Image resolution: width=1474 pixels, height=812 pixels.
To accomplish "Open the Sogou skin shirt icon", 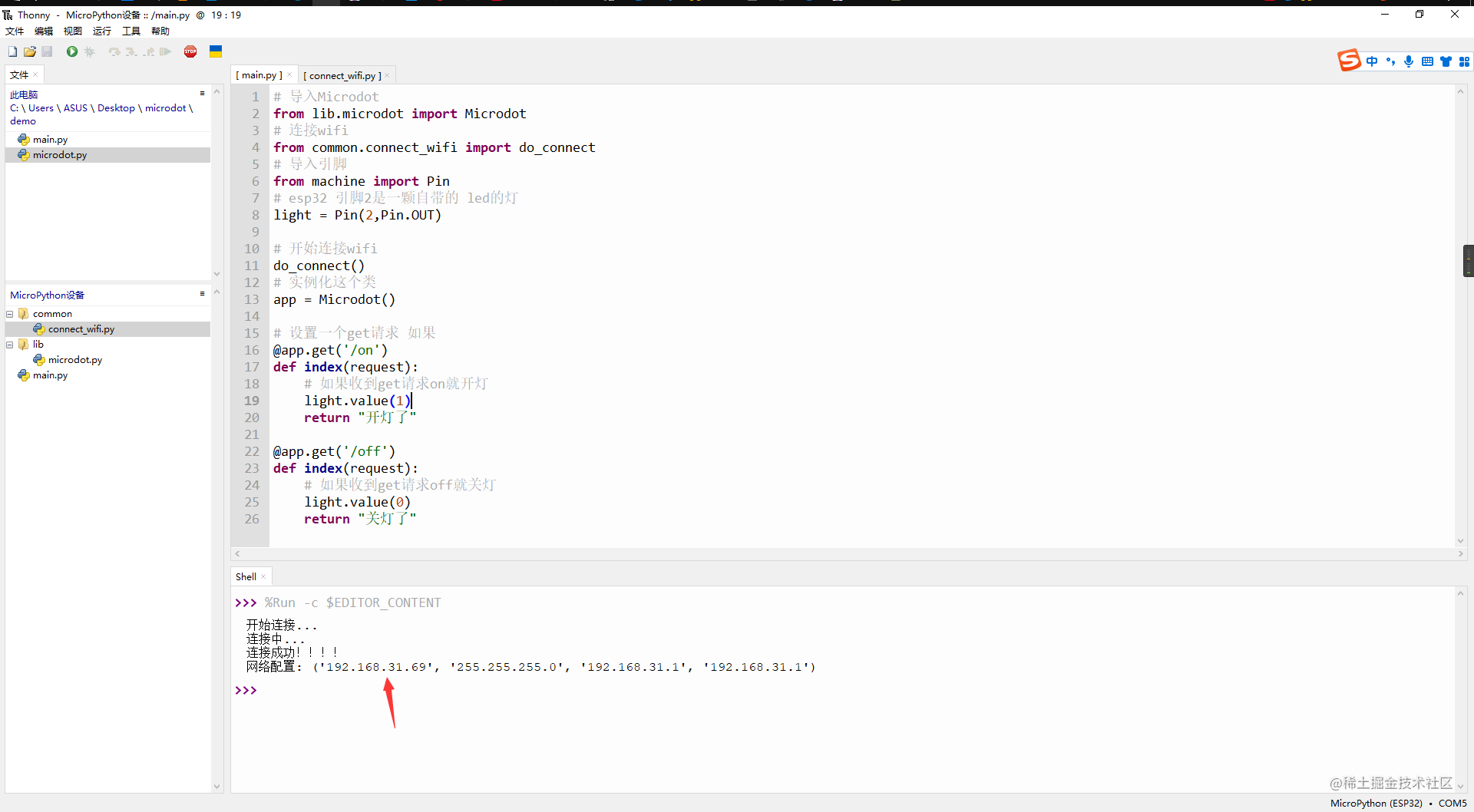I will coord(1446,61).
